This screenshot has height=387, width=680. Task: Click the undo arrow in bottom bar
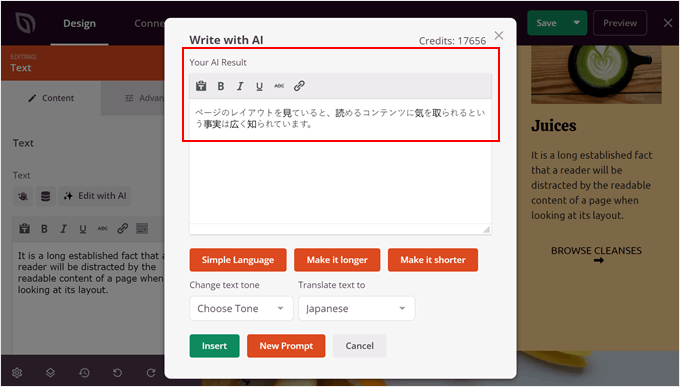(117, 372)
